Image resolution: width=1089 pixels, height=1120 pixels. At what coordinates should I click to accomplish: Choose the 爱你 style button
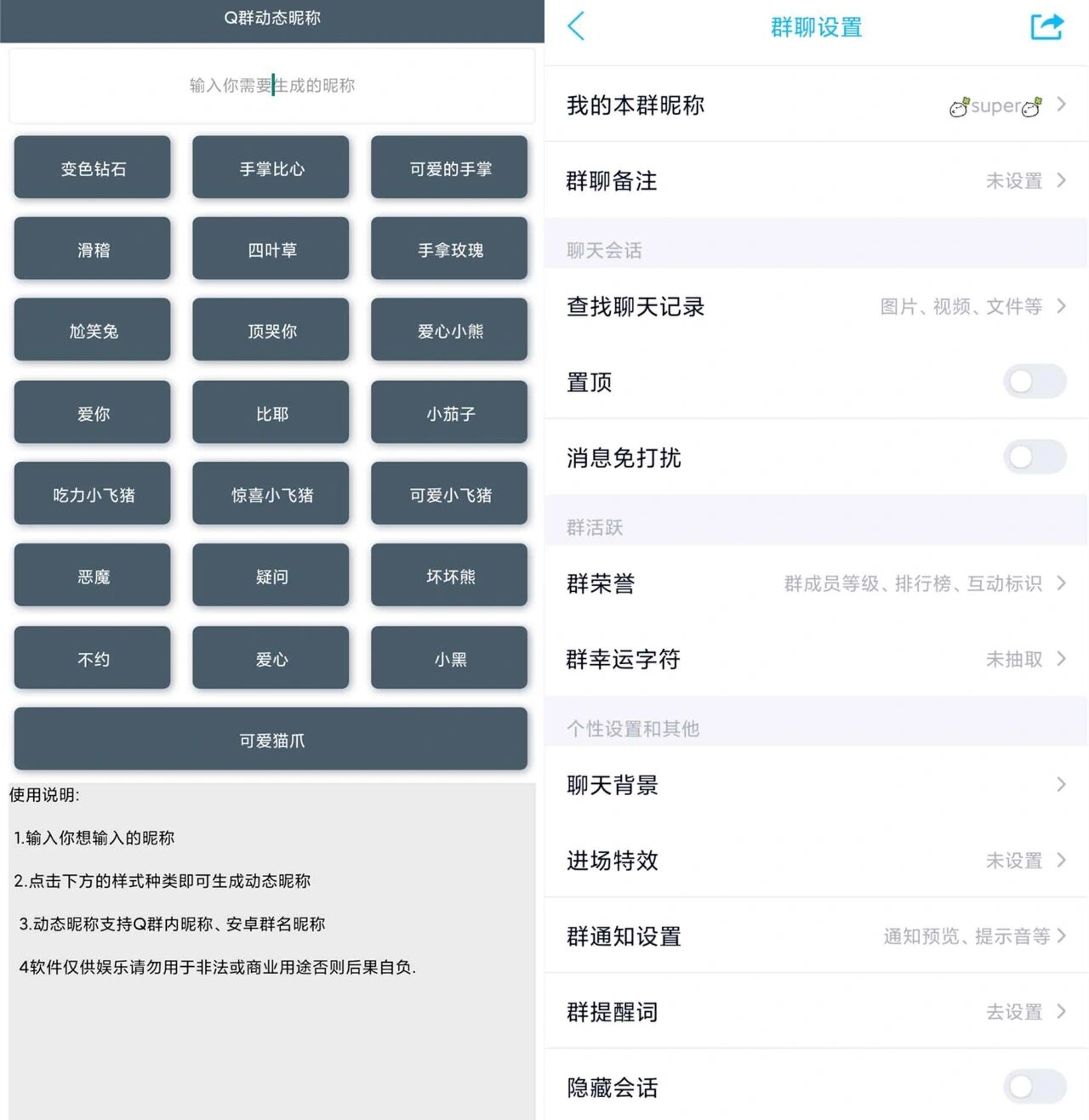coord(93,413)
